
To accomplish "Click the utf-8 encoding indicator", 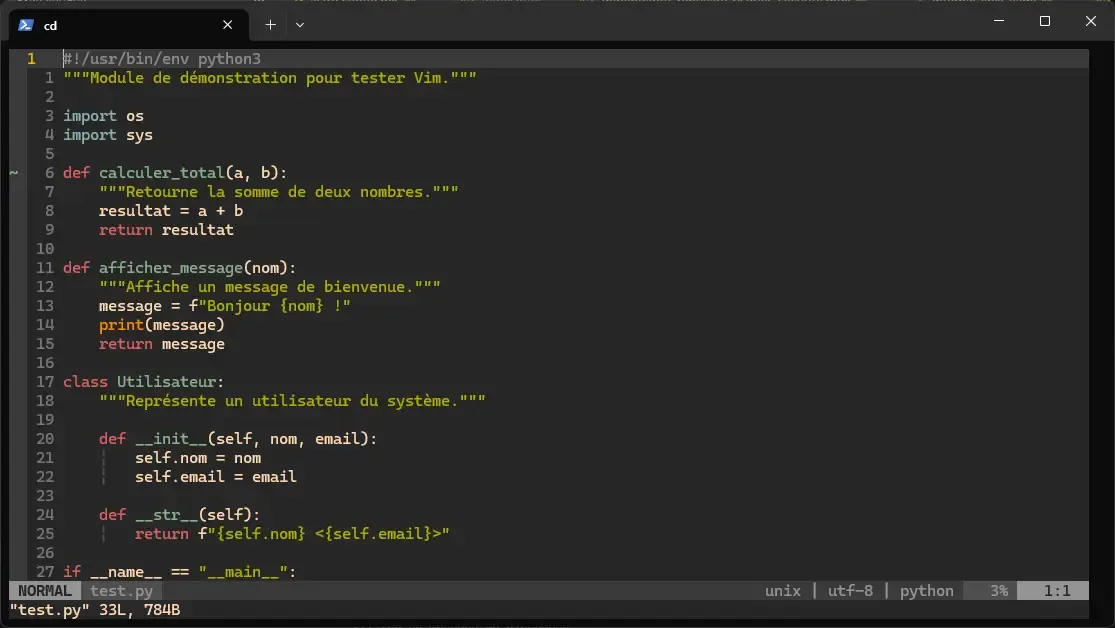I will coord(849,590).
